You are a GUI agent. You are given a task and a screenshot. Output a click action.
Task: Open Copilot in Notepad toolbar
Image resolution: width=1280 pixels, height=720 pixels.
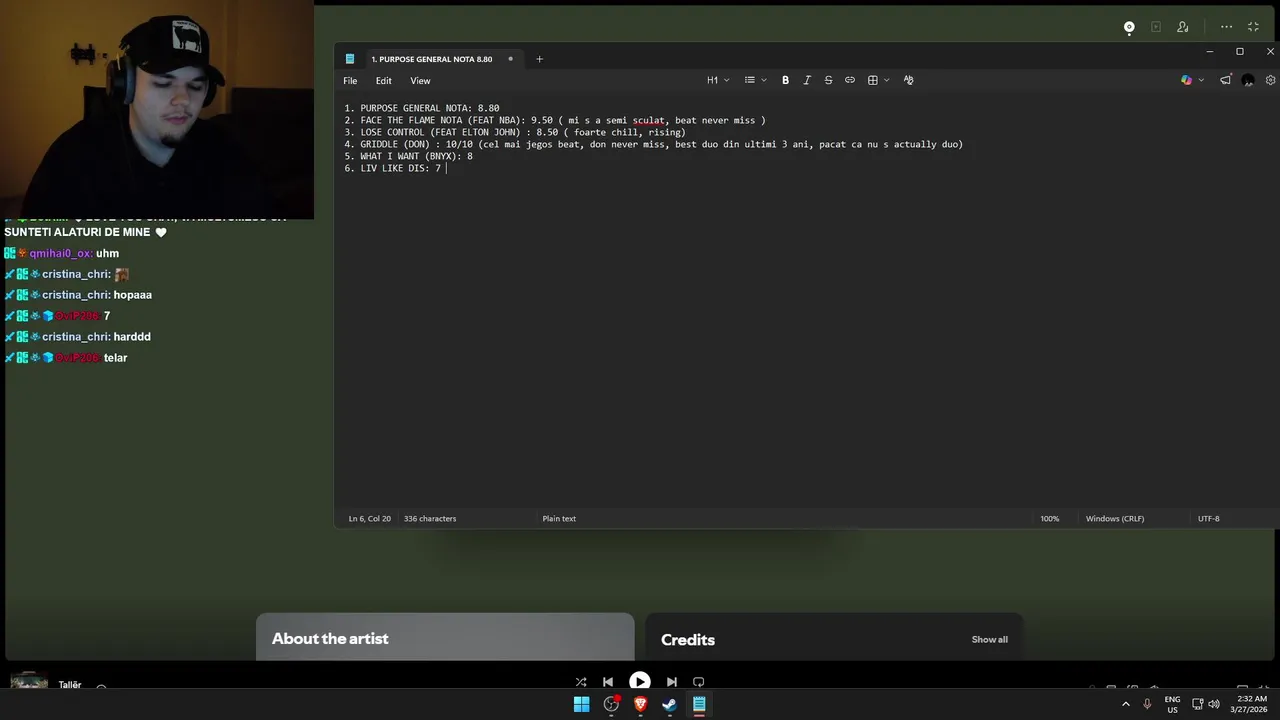1186,80
